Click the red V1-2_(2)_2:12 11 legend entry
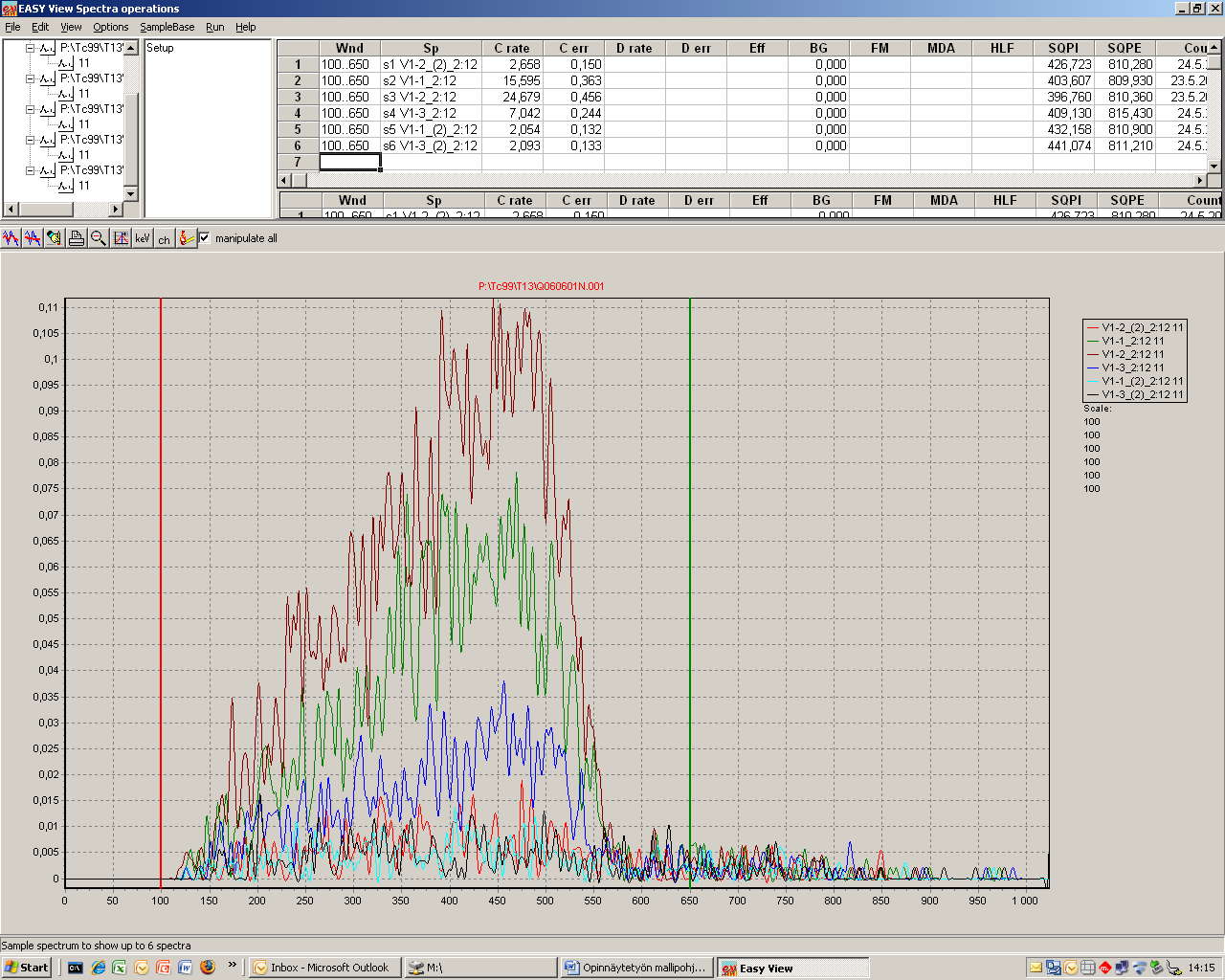1225x980 pixels. [x=1135, y=327]
